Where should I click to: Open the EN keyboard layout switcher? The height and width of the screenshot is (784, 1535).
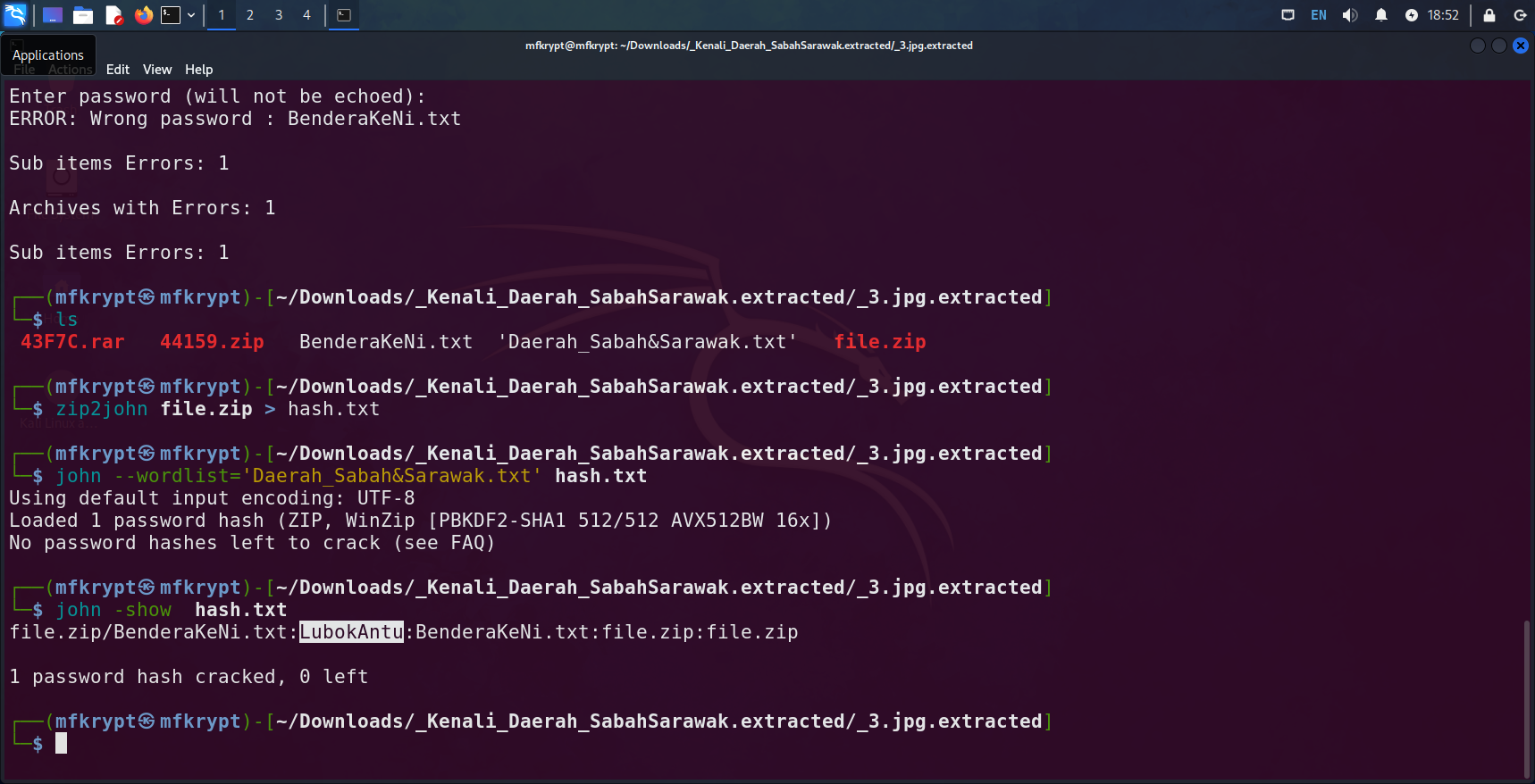coord(1319,15)
